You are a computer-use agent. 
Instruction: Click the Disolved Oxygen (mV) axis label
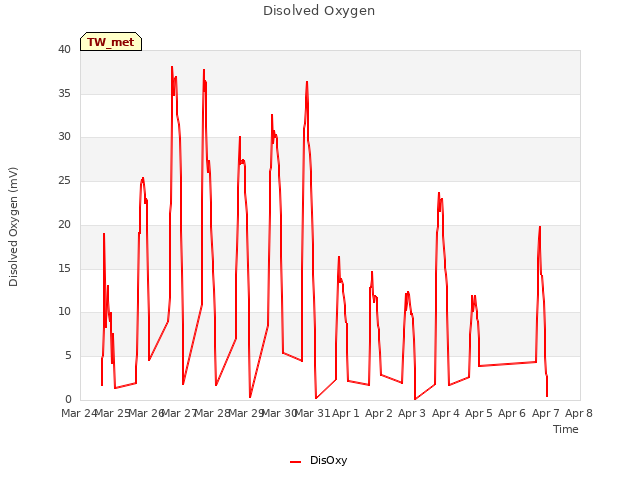[x=13, y=227]
